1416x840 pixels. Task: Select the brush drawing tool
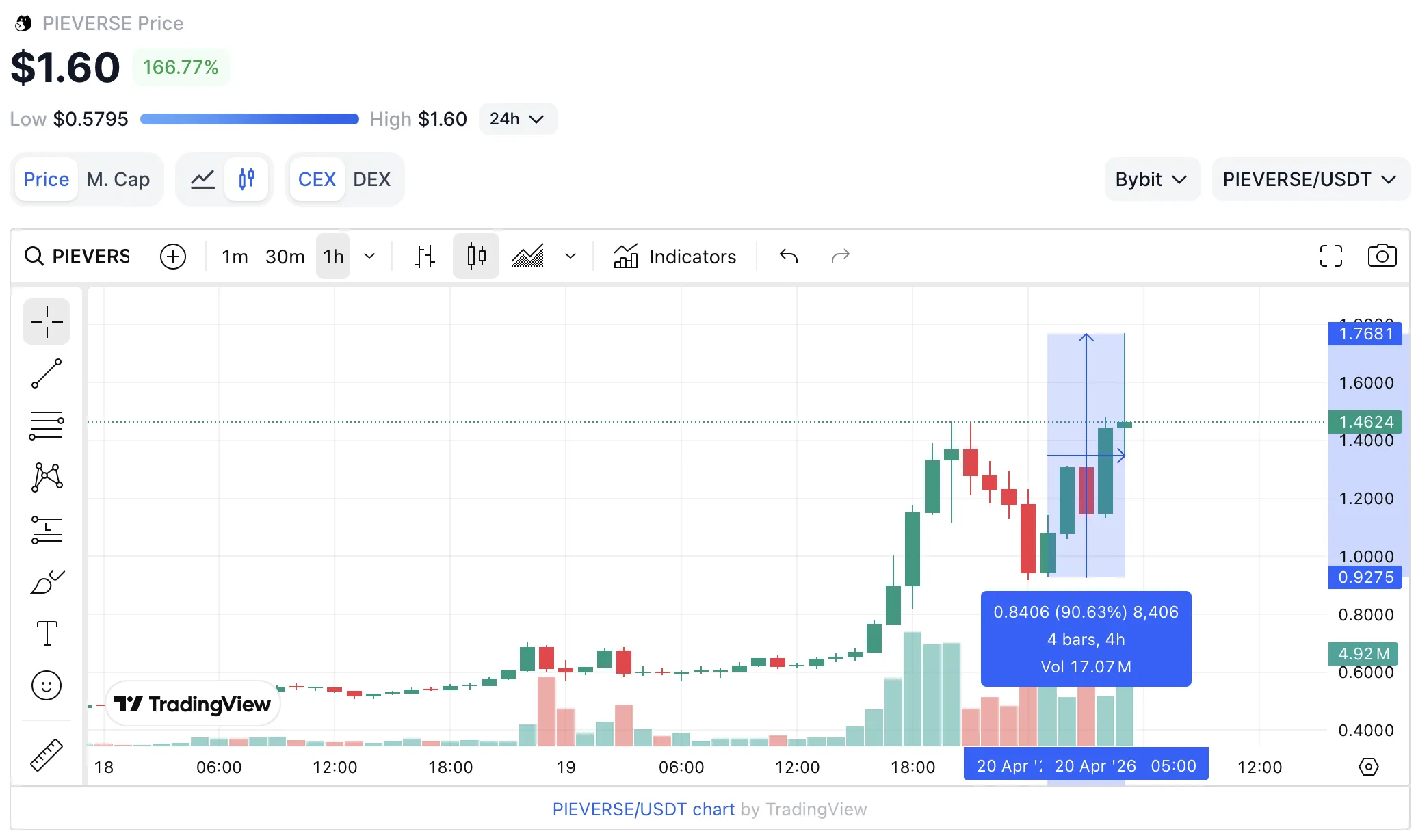point(47,582)
